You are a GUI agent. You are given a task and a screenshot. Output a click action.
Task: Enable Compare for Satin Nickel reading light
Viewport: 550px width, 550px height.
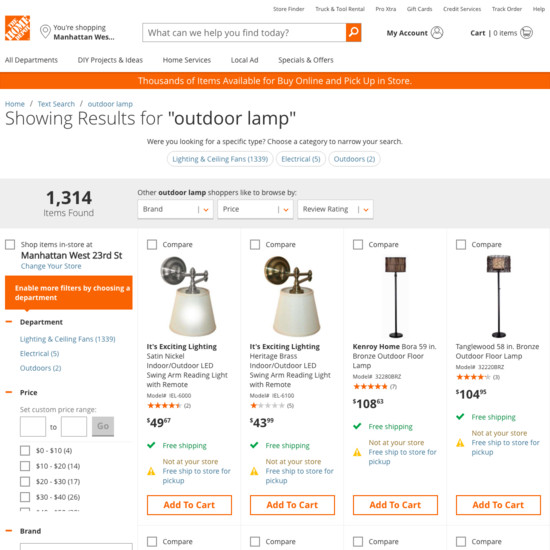point(152,244)
